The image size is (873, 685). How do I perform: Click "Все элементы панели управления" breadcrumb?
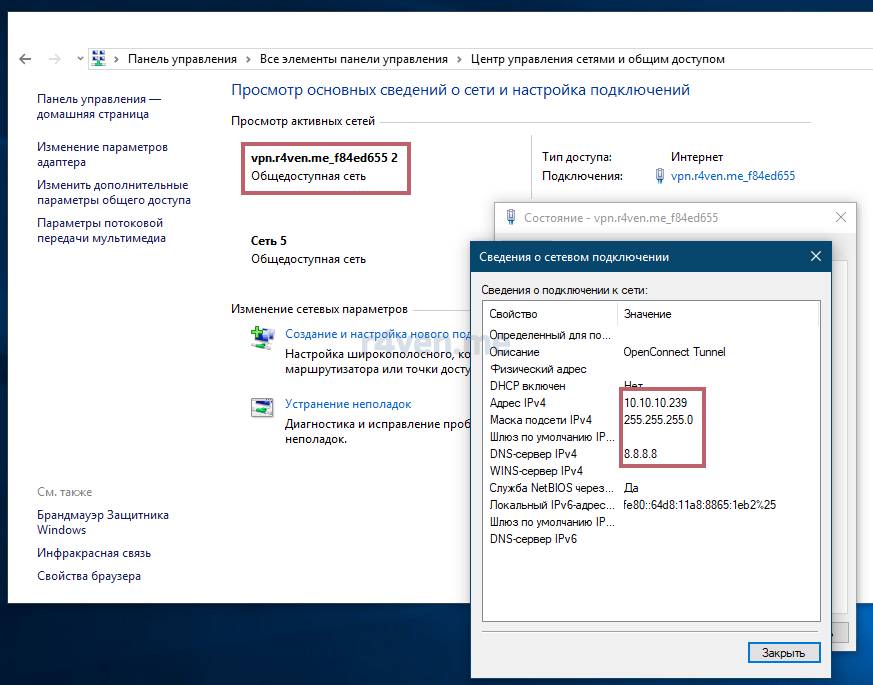[x=353, y=59]
